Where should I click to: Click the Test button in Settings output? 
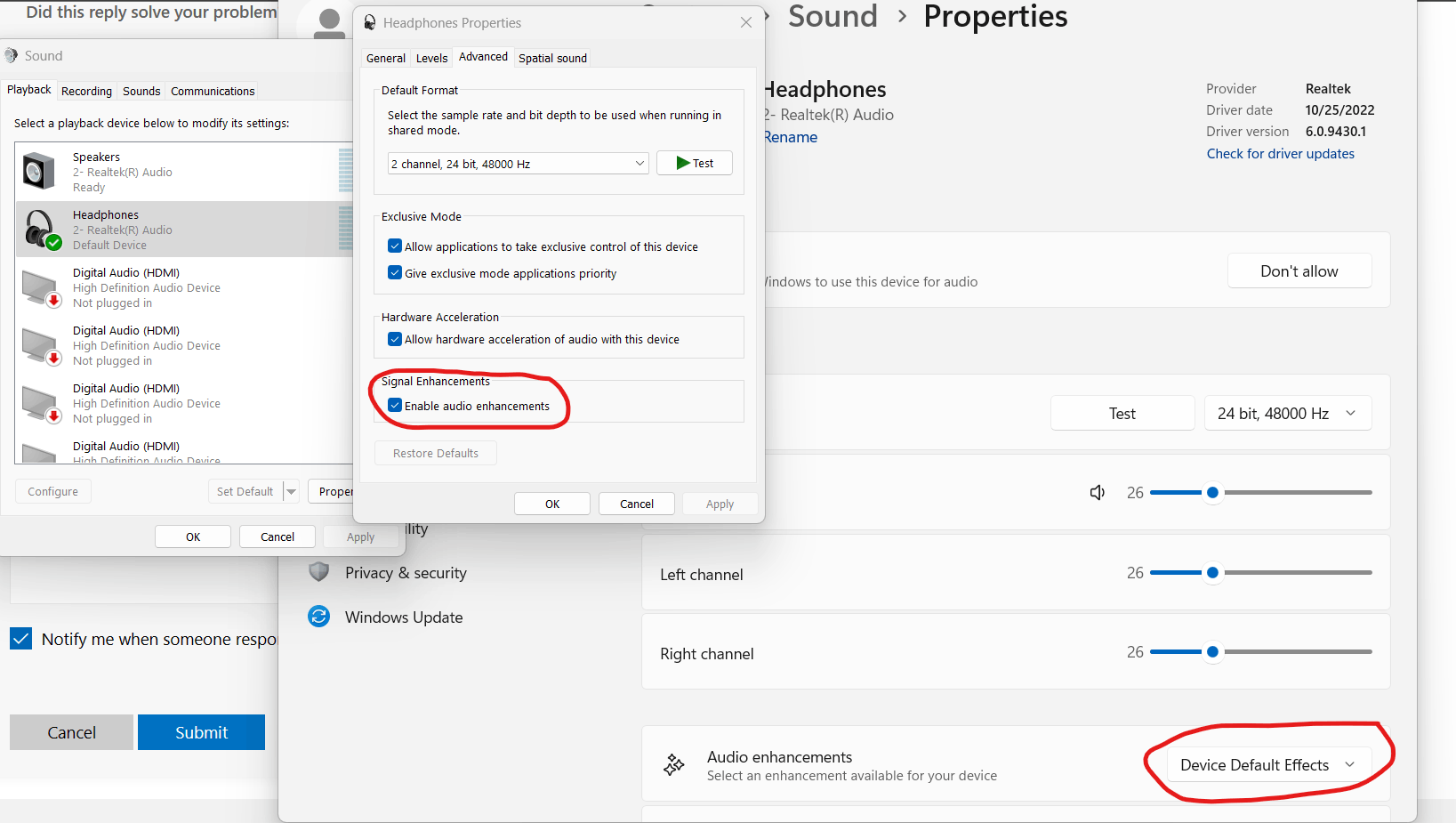coord(1122,414)
